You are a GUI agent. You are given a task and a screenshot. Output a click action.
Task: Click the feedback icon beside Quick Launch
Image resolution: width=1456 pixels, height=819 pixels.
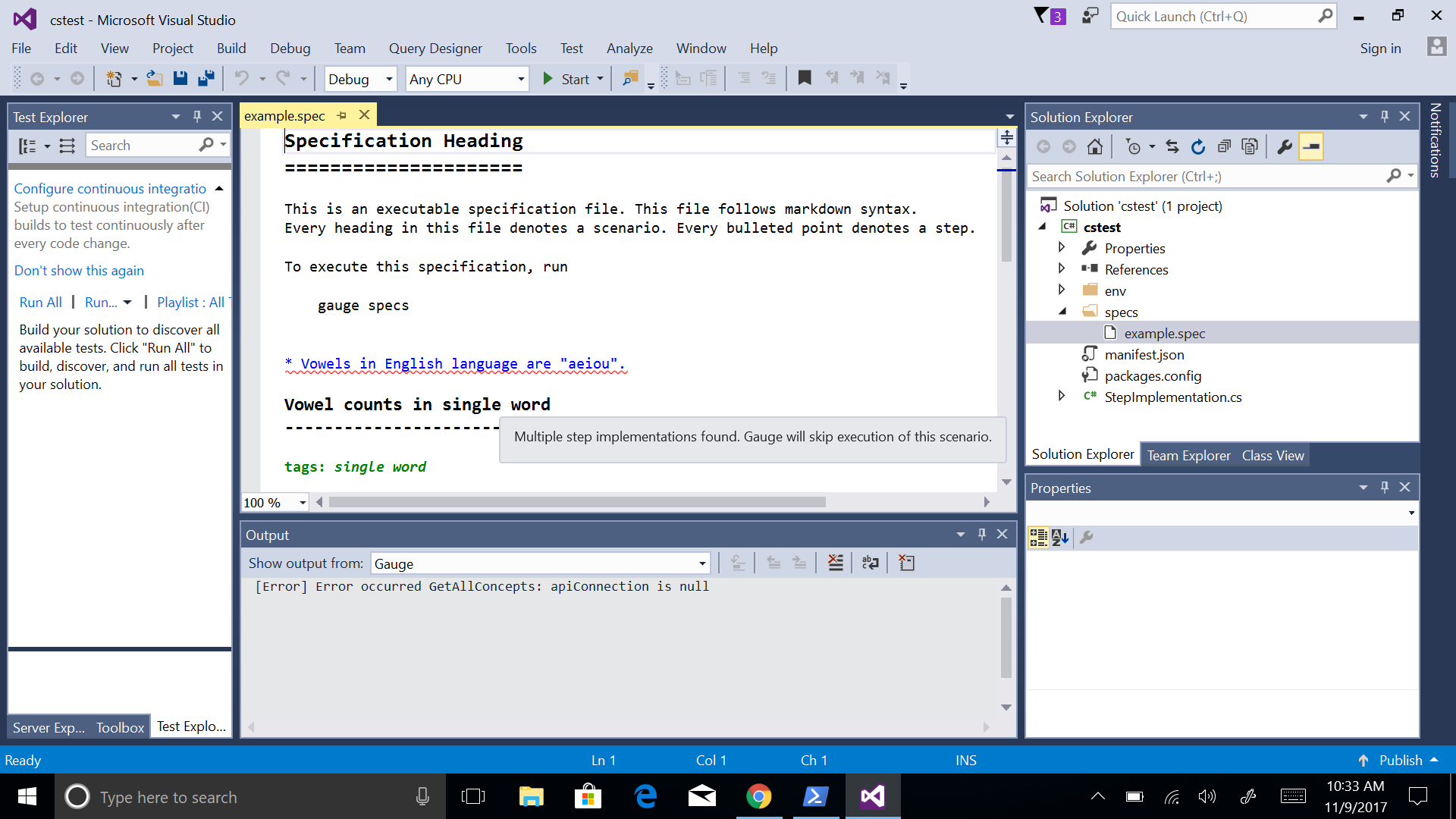[x=1090, y=16]
